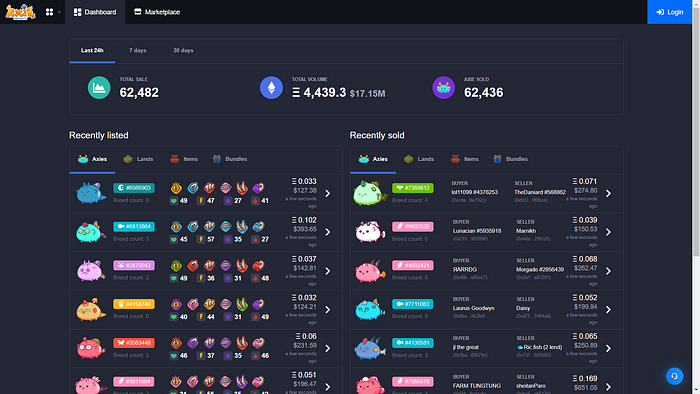Click the aqua ID badge in Ξ 0.102 listing
The width and height of the screenshot is (700, 394).
click(x=134, y=227)
